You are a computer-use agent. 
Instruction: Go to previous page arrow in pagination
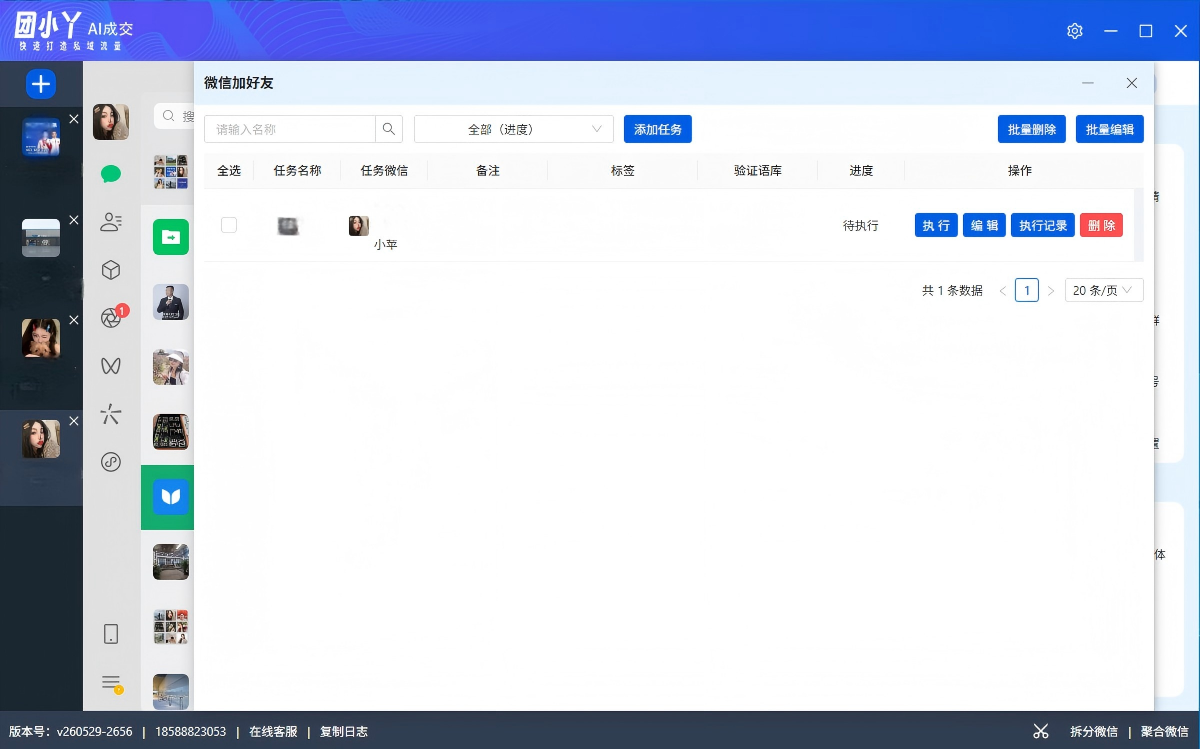point(1003,291)
